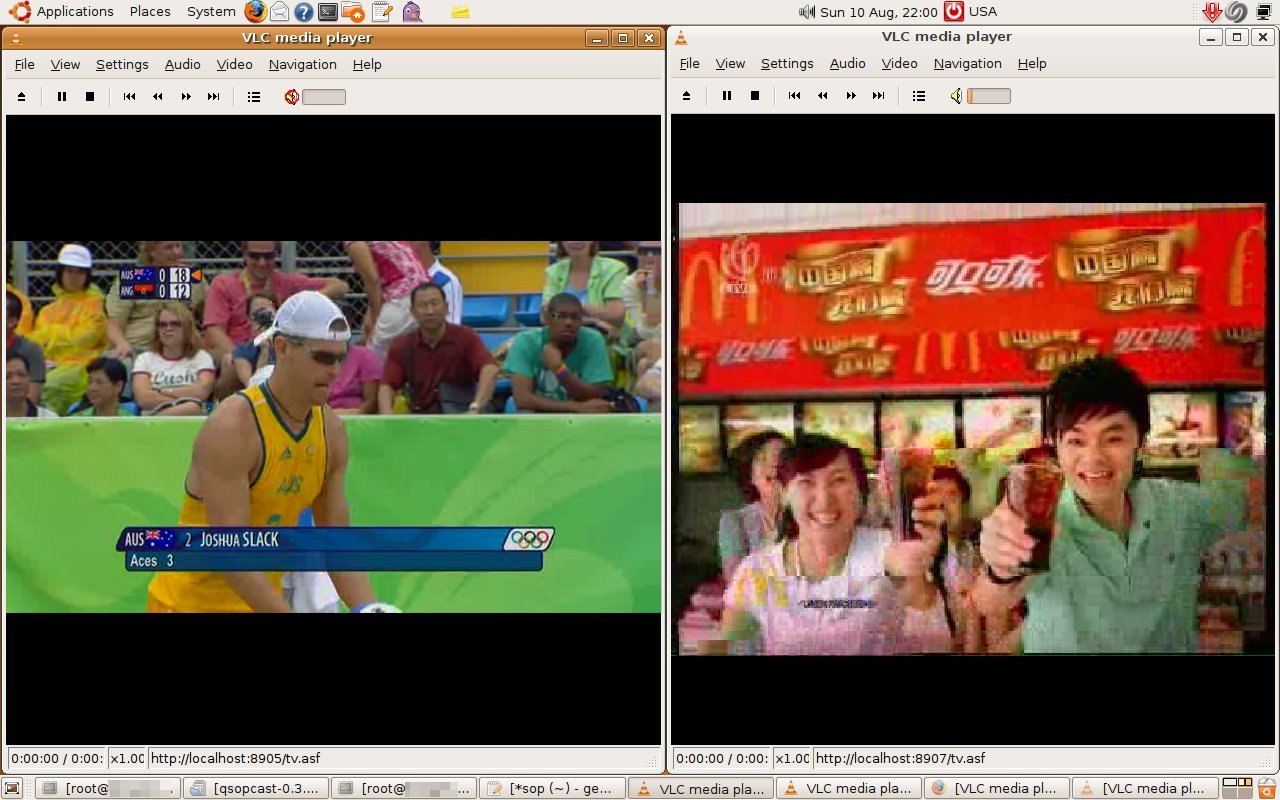The image size is (1280, 800).
Task: Open the playlist in left VLC window
Action: (x=254, y=97)
